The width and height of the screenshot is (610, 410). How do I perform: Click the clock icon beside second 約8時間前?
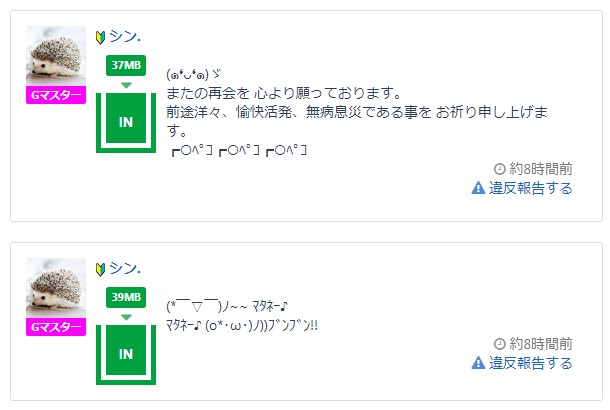tap(500, 344)
